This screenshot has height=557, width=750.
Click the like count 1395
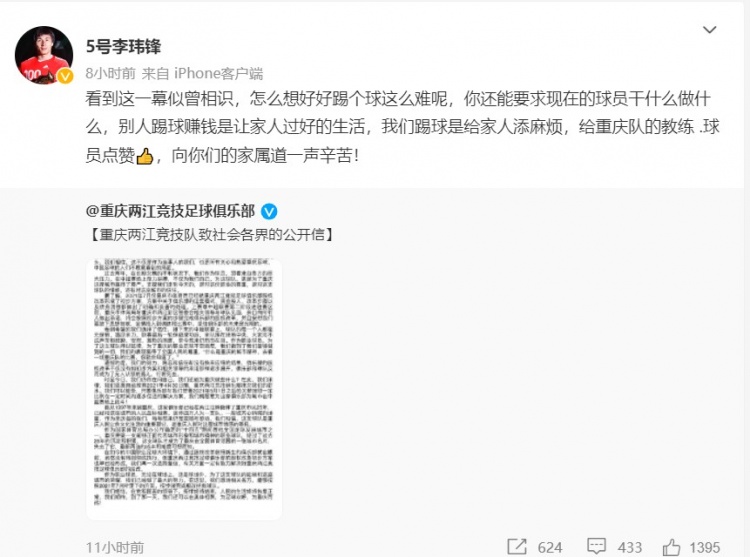click(705, 547)
